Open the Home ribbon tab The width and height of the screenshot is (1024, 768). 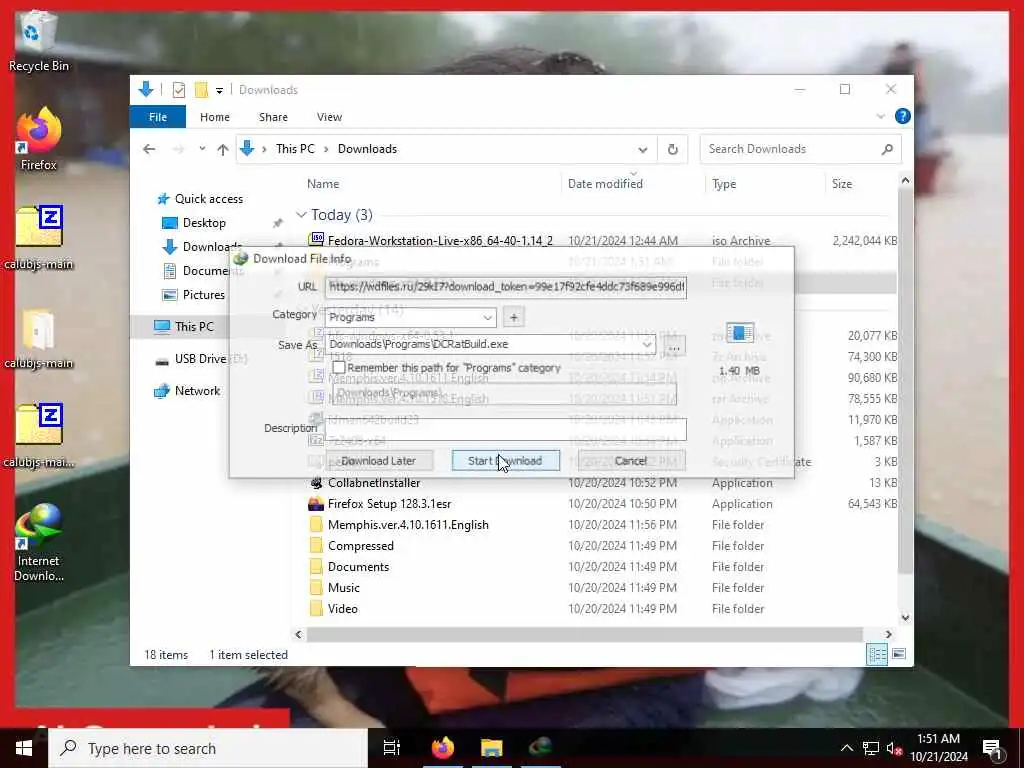click(215, 117)
